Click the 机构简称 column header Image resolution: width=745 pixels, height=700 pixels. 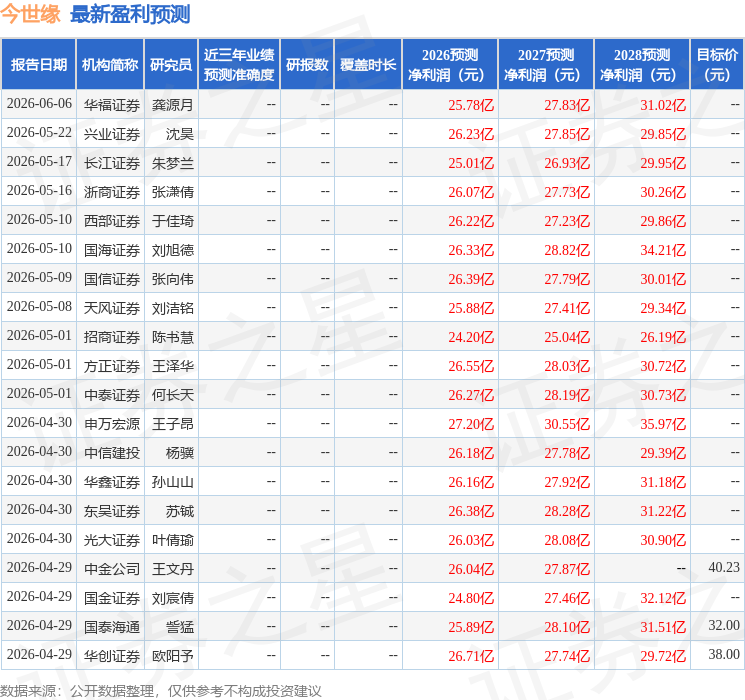(110, 65)
